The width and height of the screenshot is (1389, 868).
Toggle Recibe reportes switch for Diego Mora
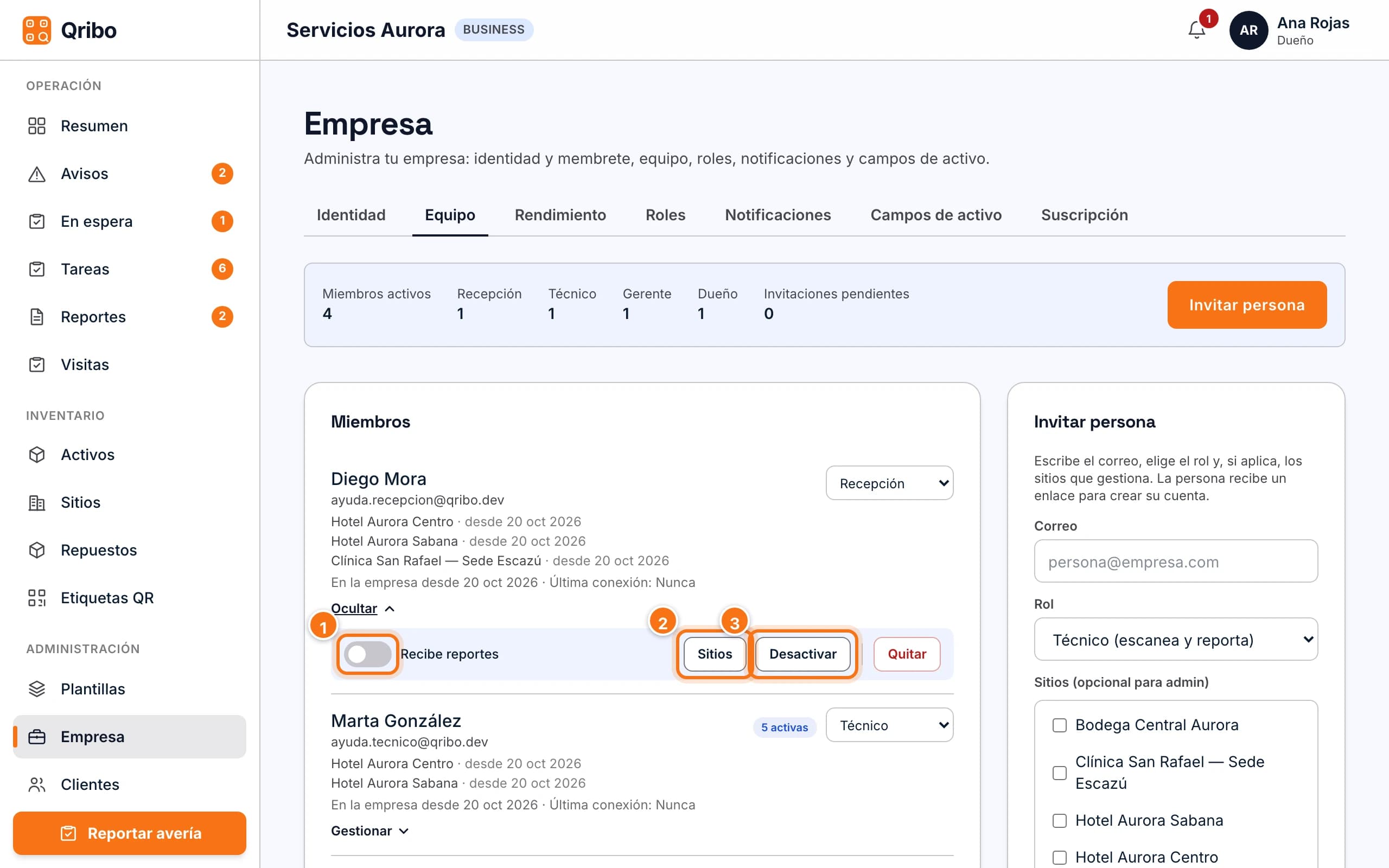pyautogui.click(x=368, y=654)
